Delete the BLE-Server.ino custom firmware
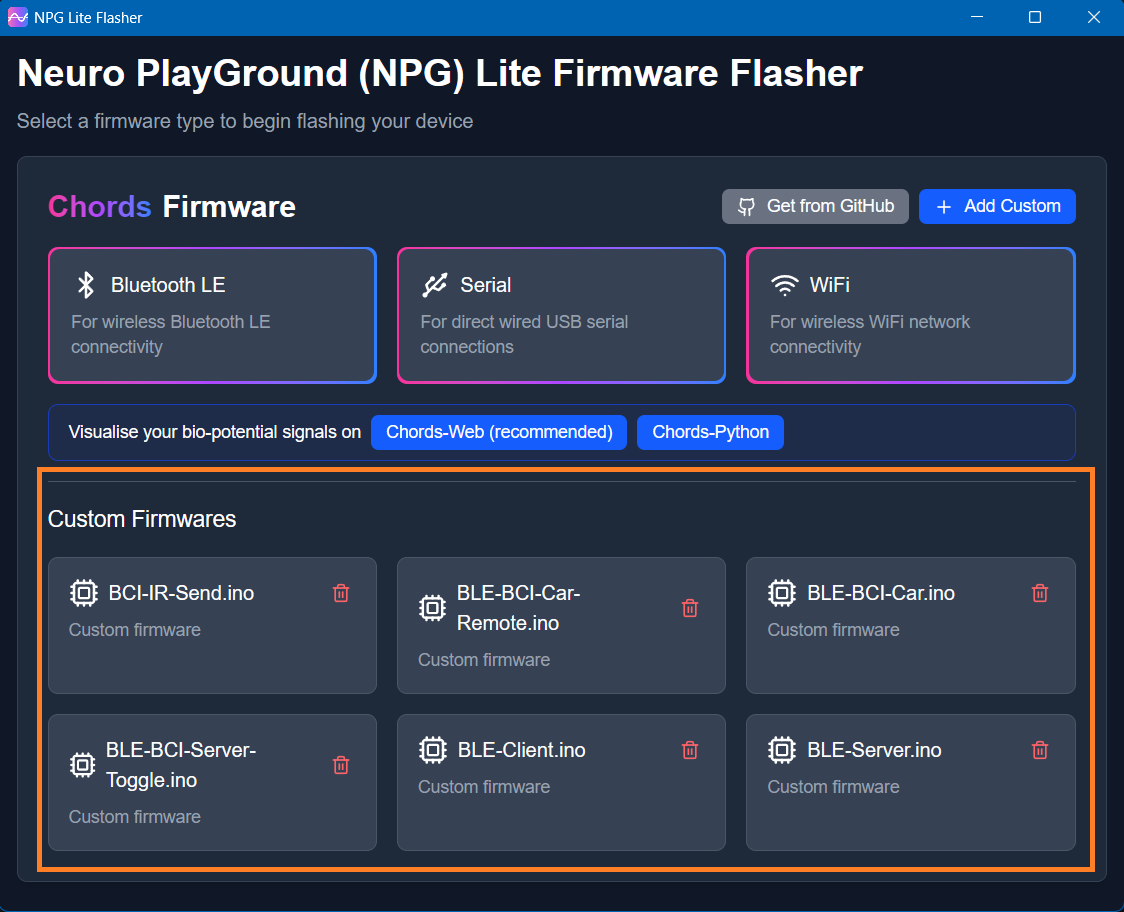 pos(1040,750)
